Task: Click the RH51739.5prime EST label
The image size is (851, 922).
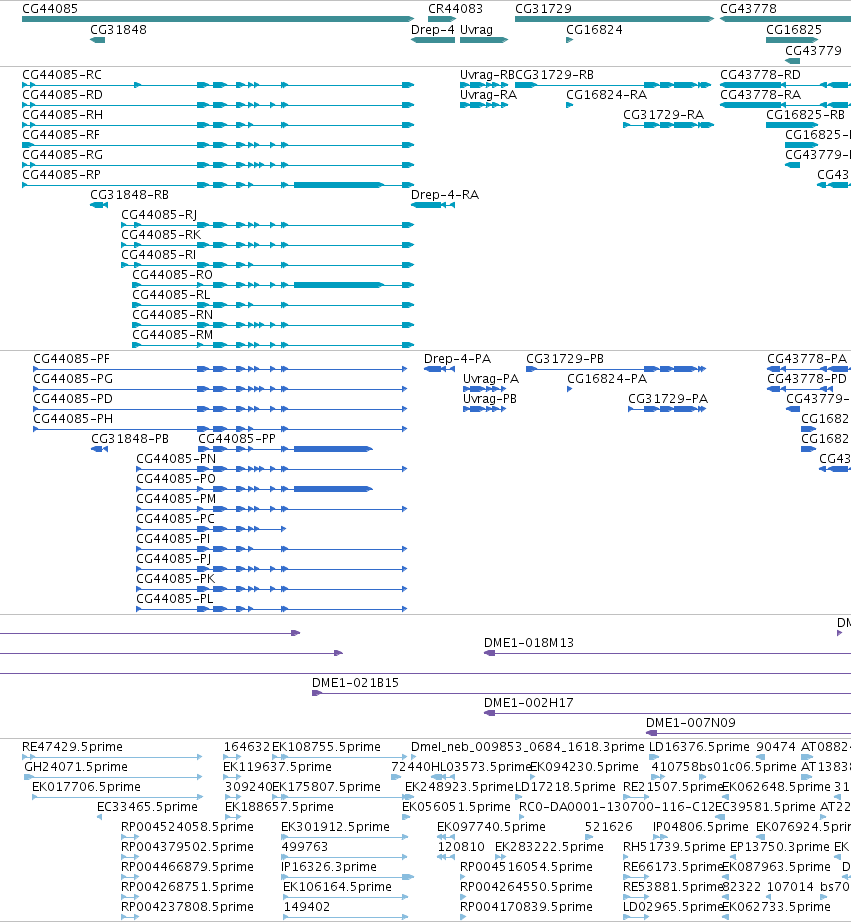Action: coord(674,847)
